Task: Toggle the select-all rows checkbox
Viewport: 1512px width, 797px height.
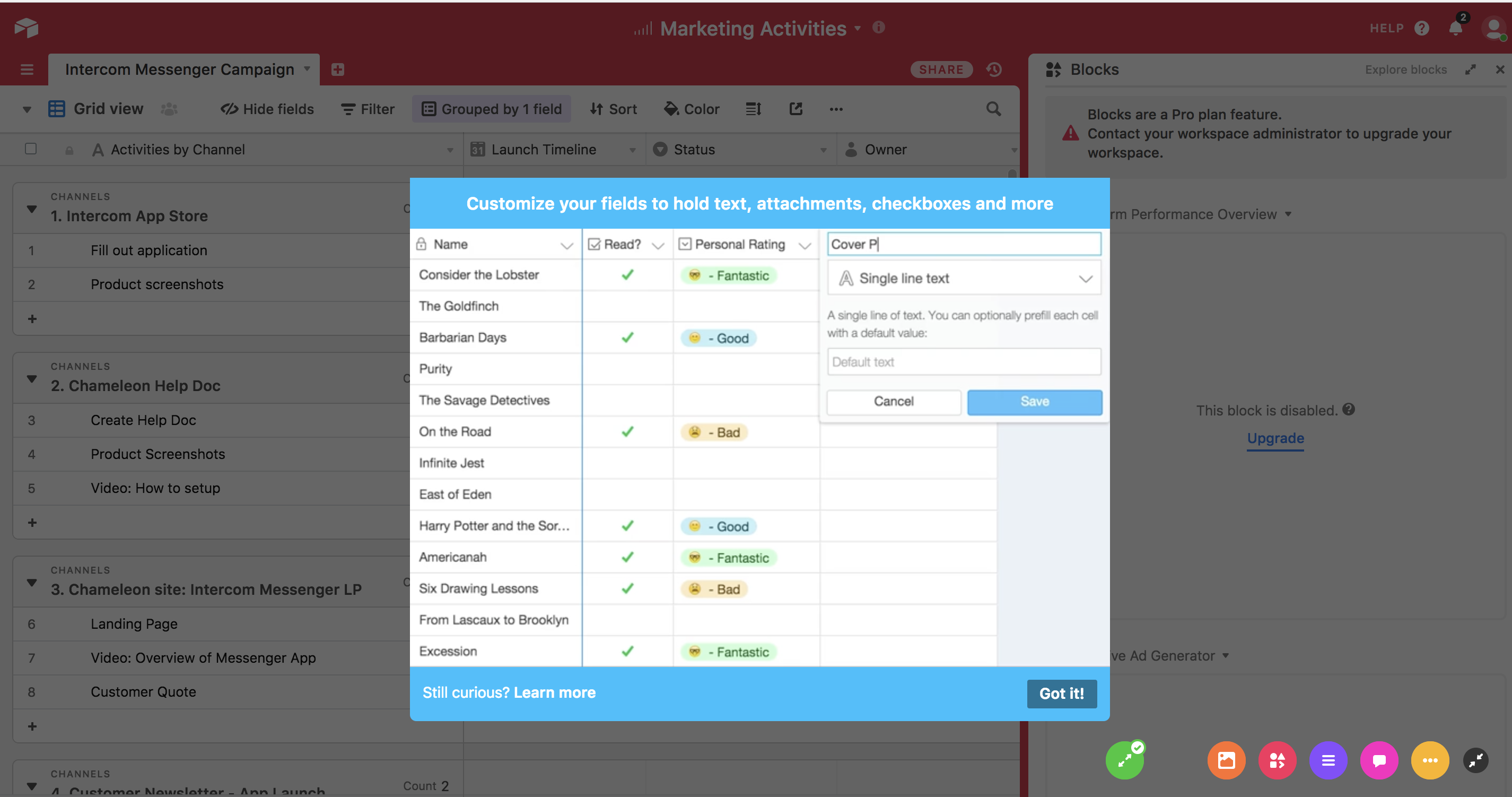Action: [31, 149]
